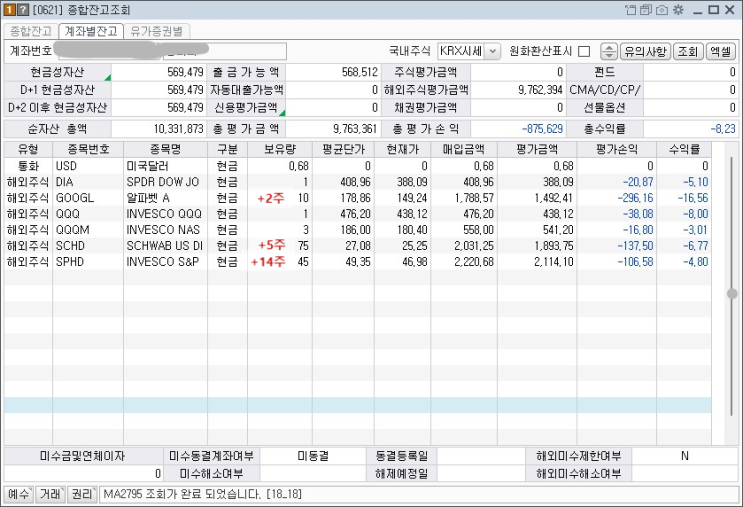Click the SCHWAB US DI name cell
This screenshot has height=507, width=743.
click(165, 246)
